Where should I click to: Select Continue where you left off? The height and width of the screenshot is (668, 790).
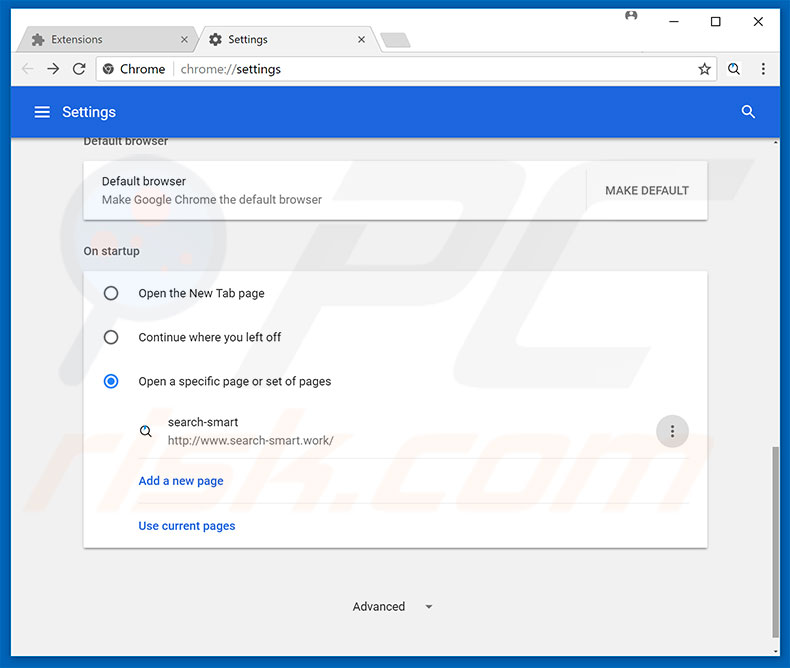111,337
